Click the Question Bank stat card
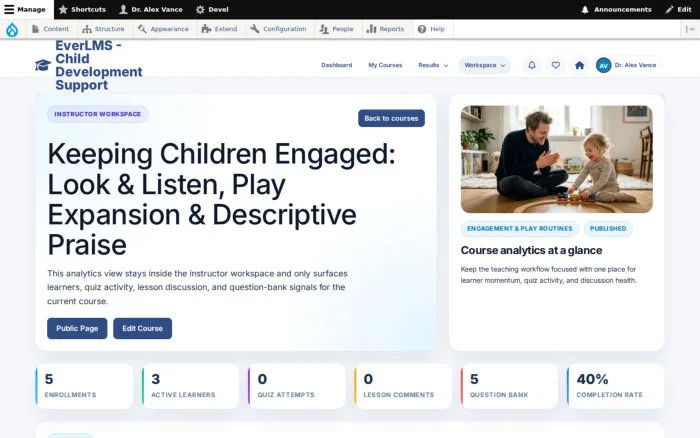The height and width of the screenshot is (438, 700). (x=509, y=386)
